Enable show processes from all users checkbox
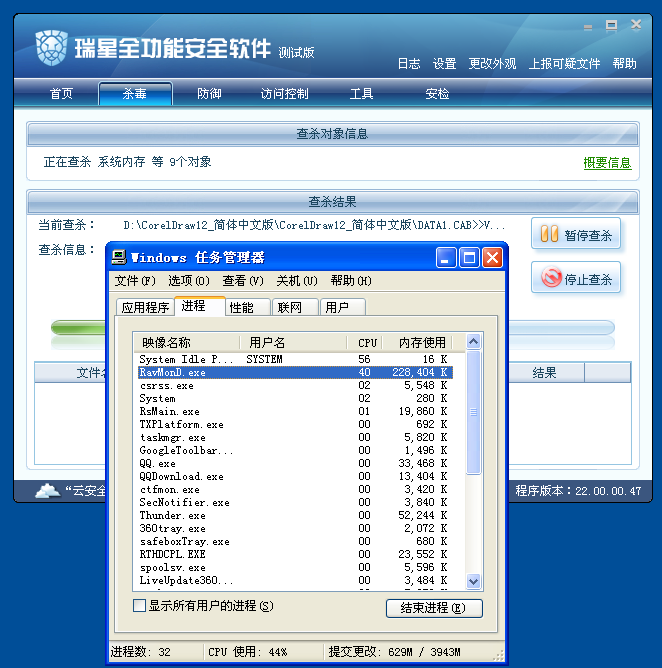Viewport: 662px width, 668px height. coord(139,605)
